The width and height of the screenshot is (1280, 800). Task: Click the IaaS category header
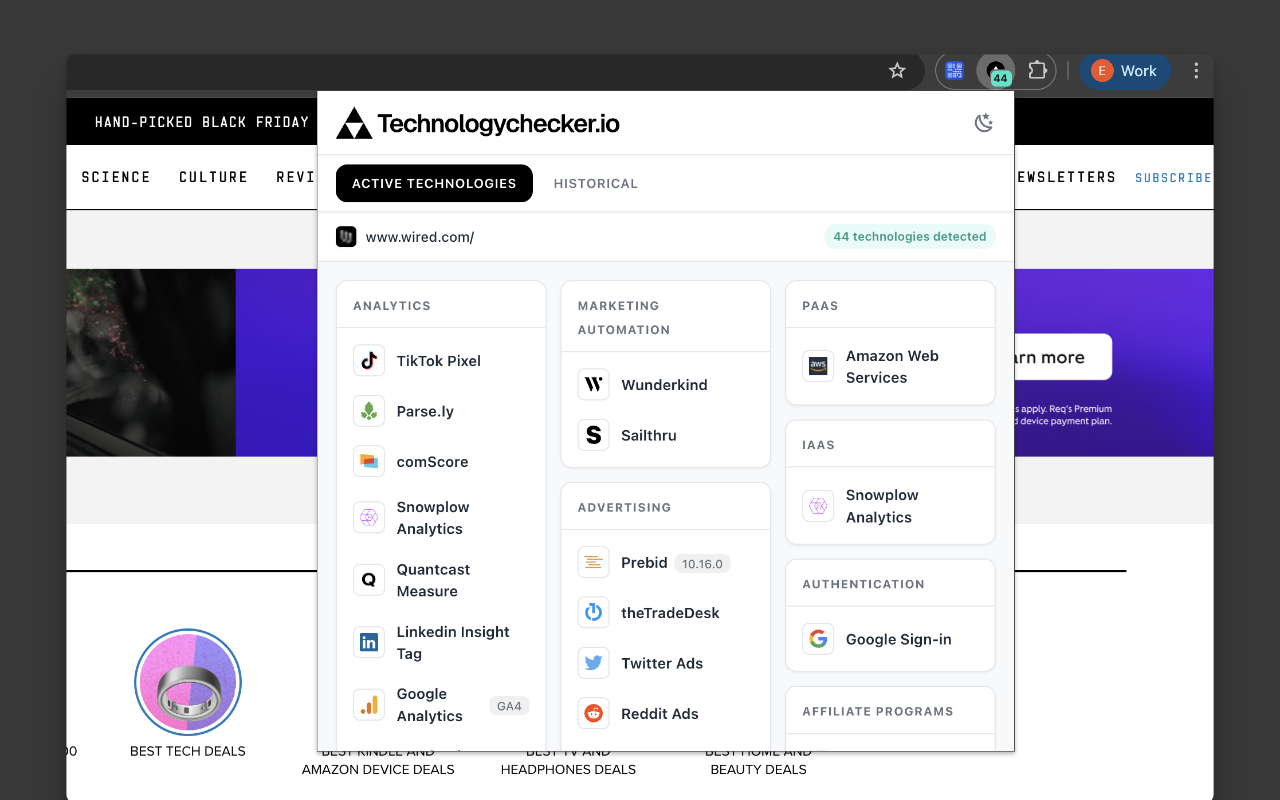click(x=818, y=445)
